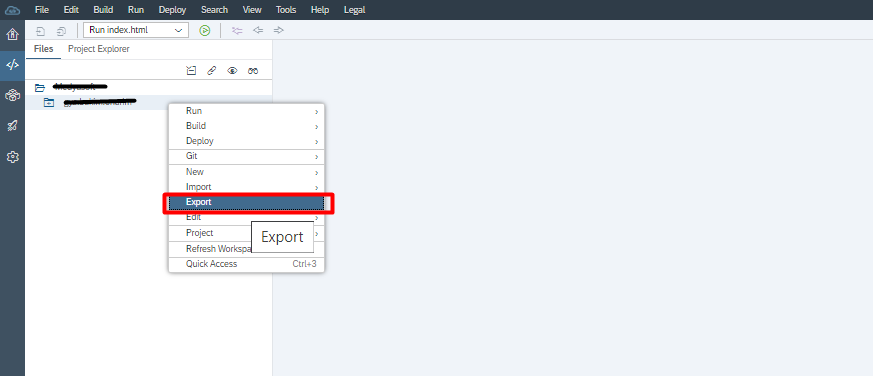Select Refresh Workspace in context menu
Image resolution: width=873 pixels, height=376 pixels.
[x=246, y=249]
